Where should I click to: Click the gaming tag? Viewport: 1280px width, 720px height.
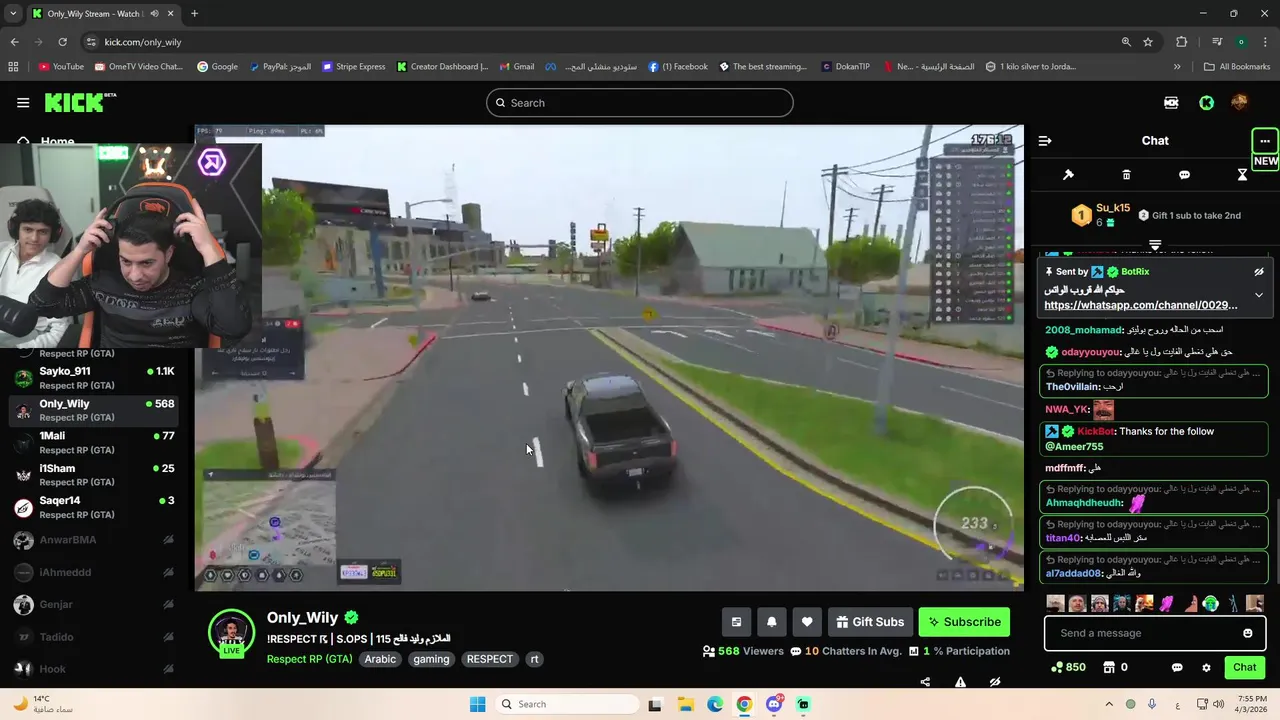click(431, 659)
